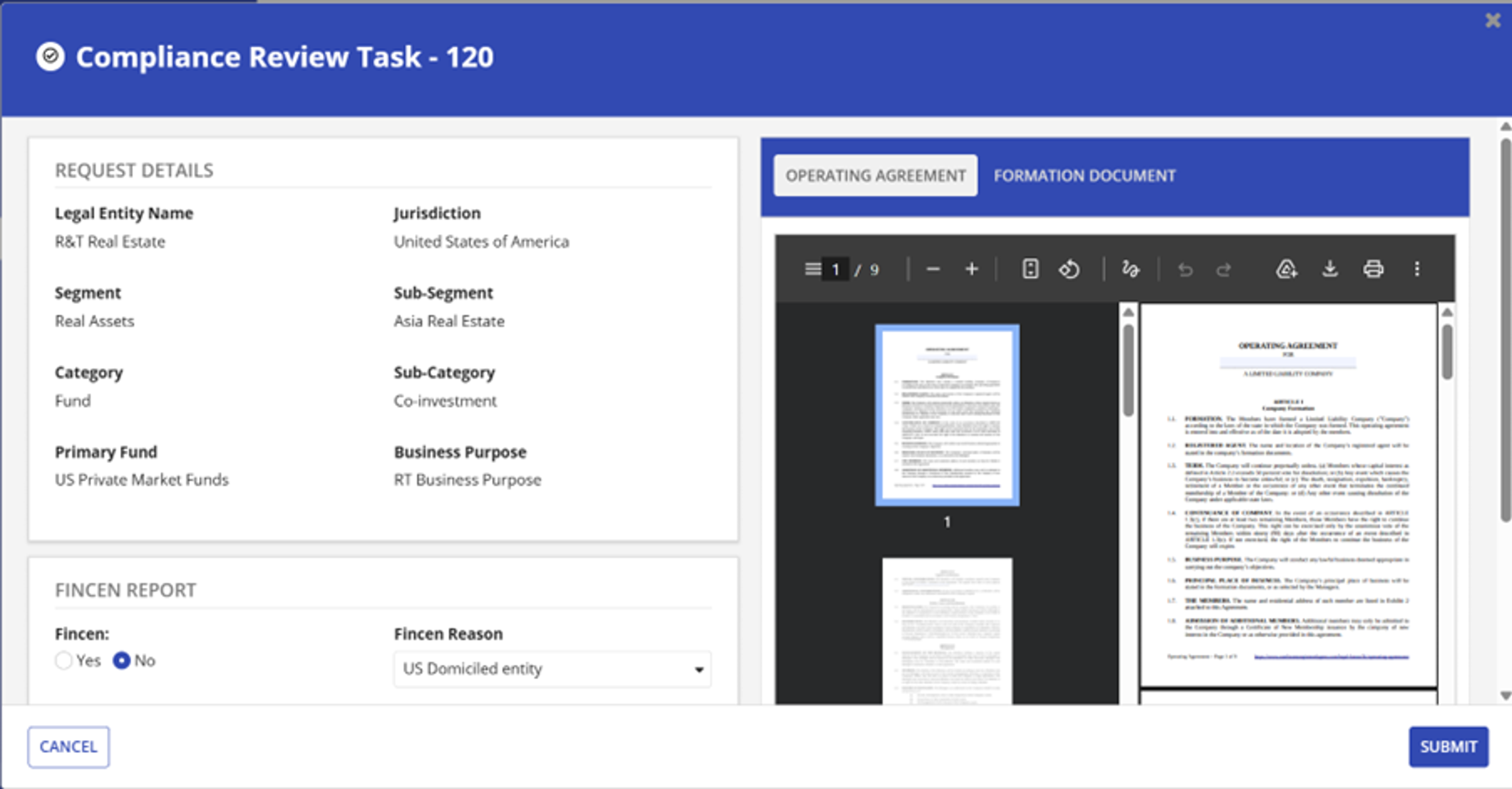Click the PDF page number field
This screenshot has width=1512, height=789.
835,269
